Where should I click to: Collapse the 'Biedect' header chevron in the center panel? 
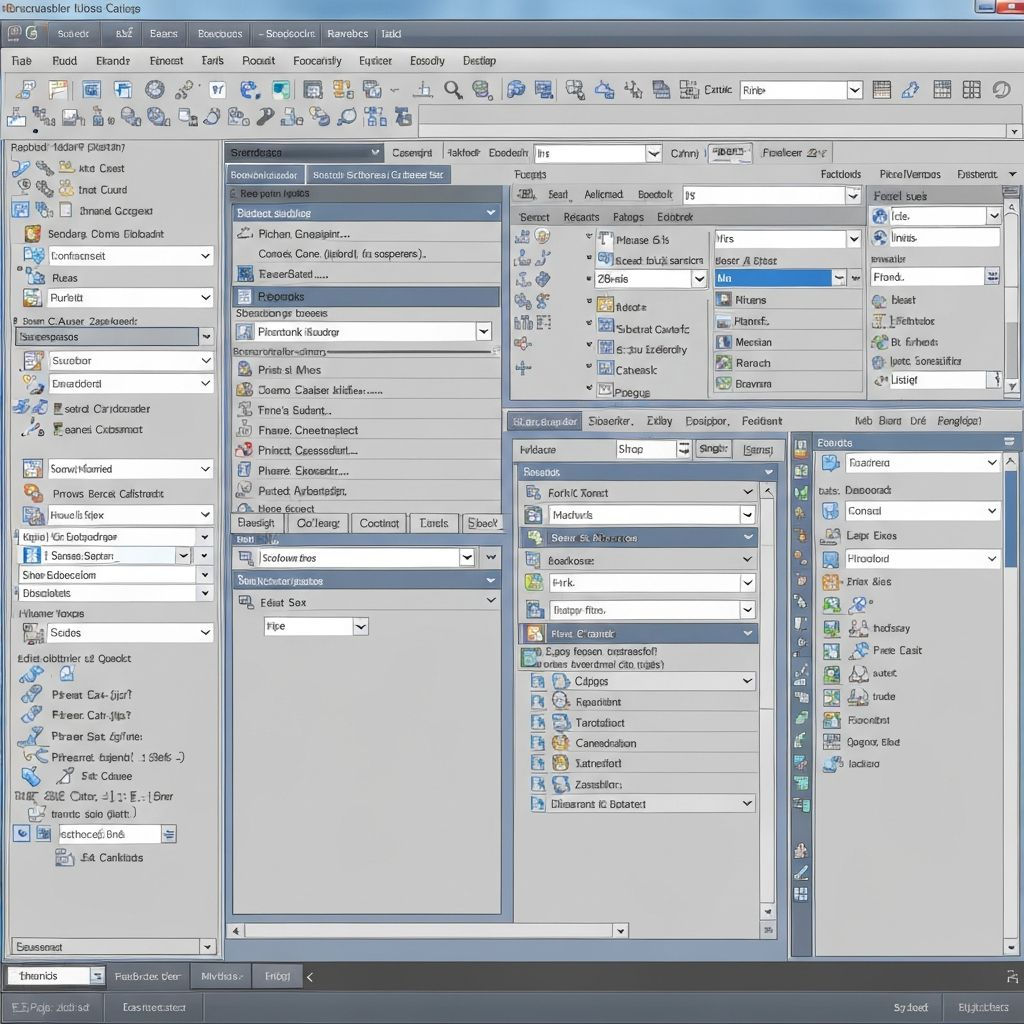(x=490, y=212)
